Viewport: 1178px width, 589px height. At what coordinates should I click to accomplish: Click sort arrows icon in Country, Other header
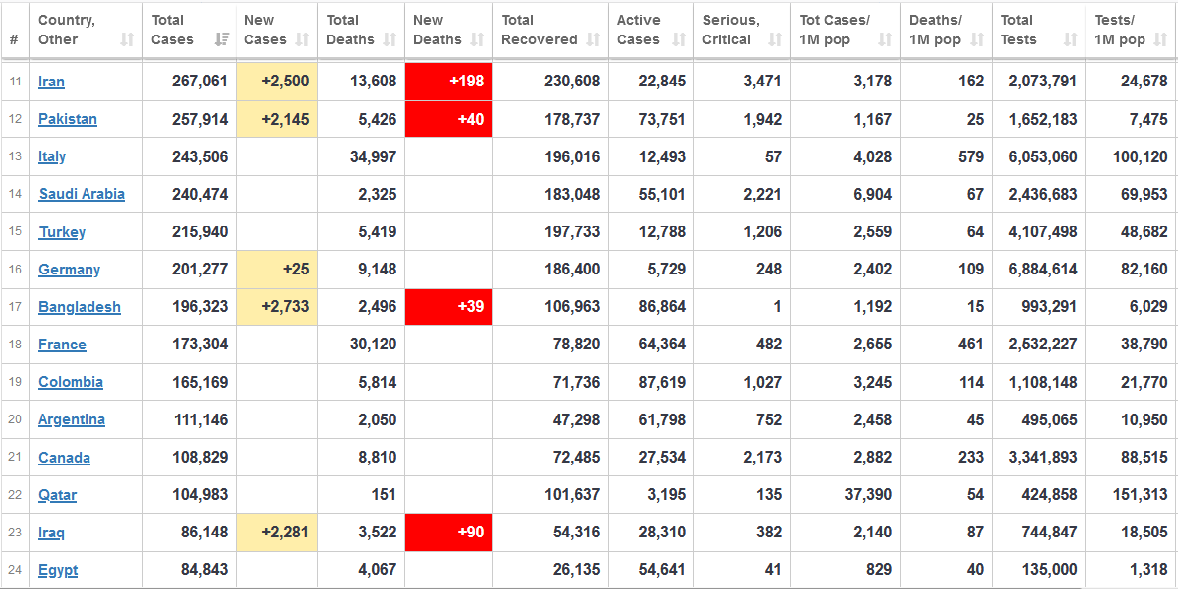(x=127, y=40)
